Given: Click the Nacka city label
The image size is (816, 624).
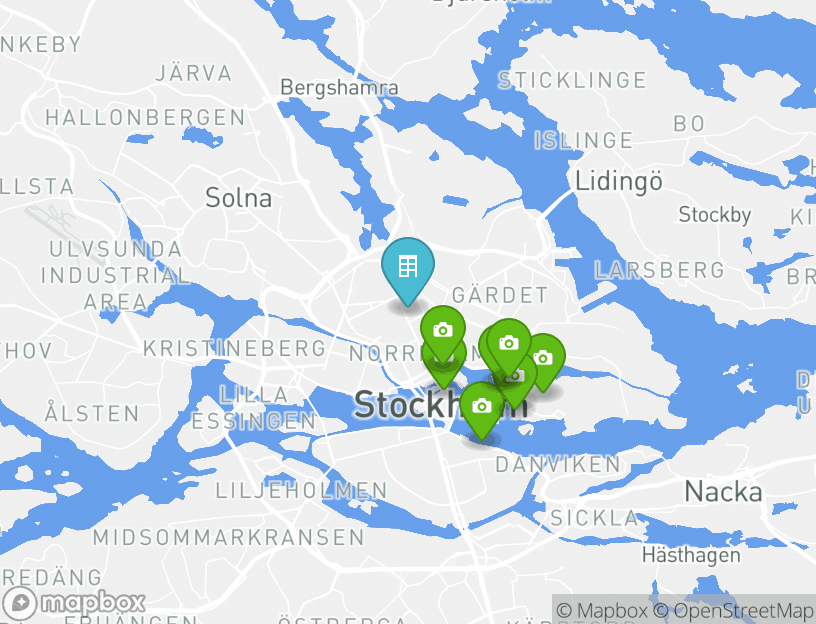Looking at the screenshot, I should click(723, 492).
